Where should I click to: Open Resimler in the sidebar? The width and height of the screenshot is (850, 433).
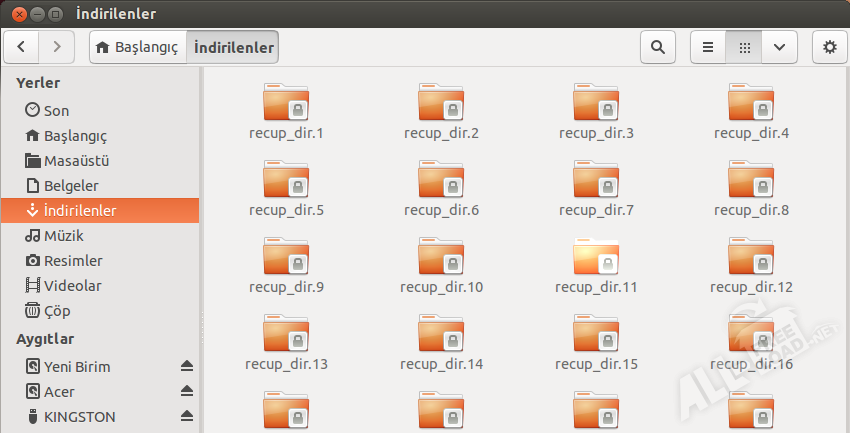coord(72,261)
